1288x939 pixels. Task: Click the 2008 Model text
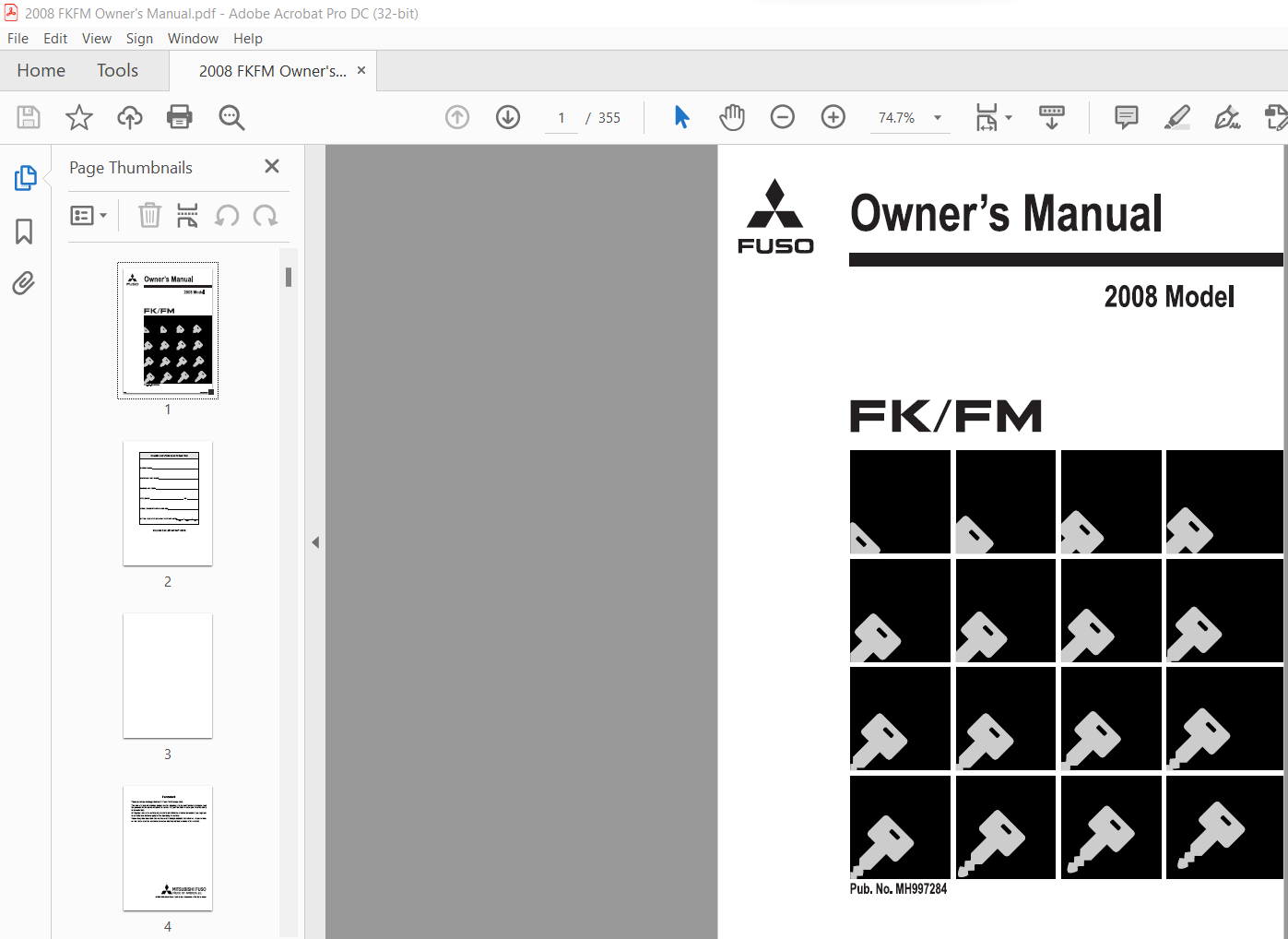coord(1169,297)
